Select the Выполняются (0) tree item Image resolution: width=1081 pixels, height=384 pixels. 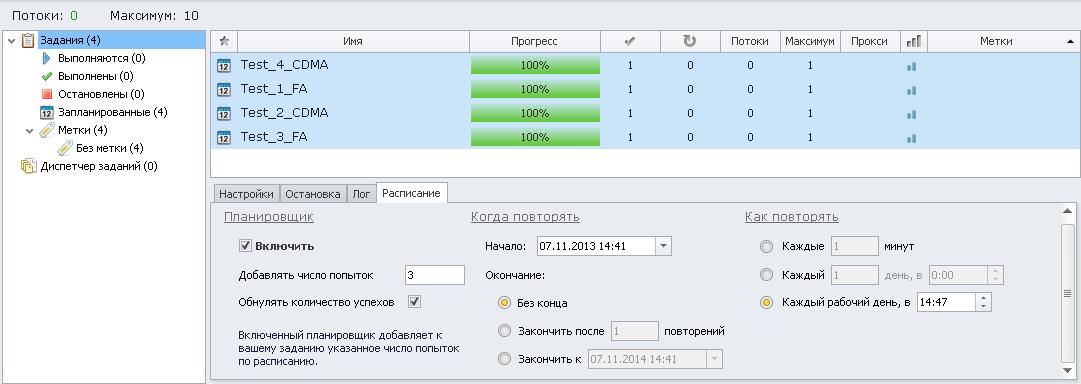[101, 58]
